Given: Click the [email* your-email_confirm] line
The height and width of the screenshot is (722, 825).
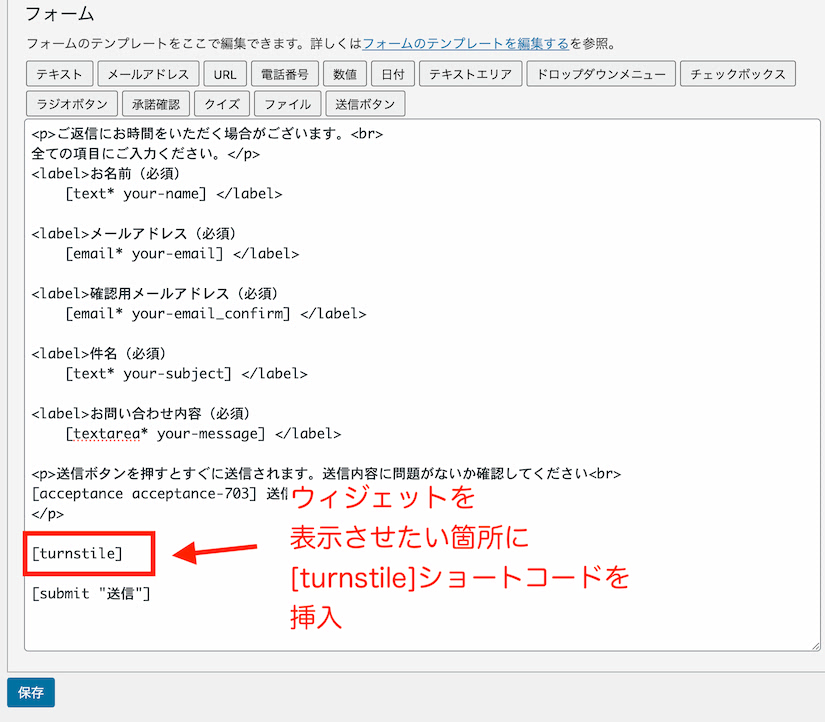Looking at the screenshot, I should [216, 314].
